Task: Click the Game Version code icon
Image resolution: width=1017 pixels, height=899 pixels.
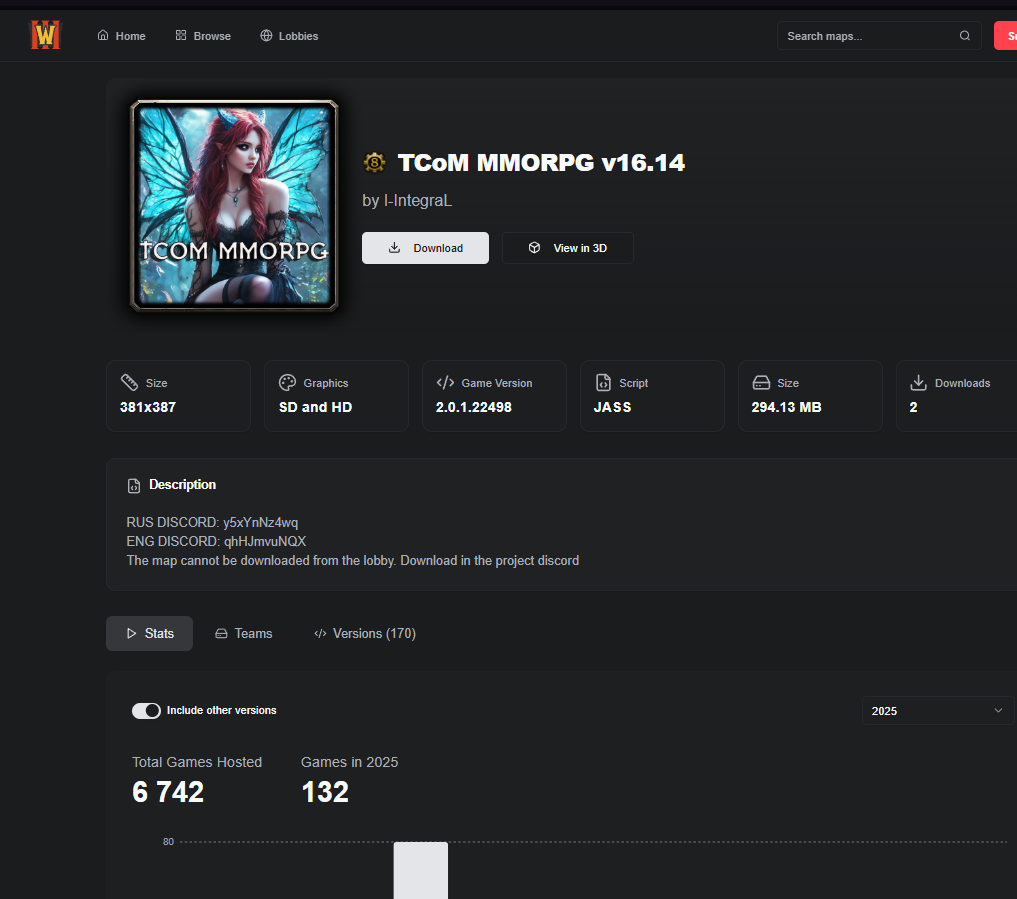Action: click(x=445, y=383)
